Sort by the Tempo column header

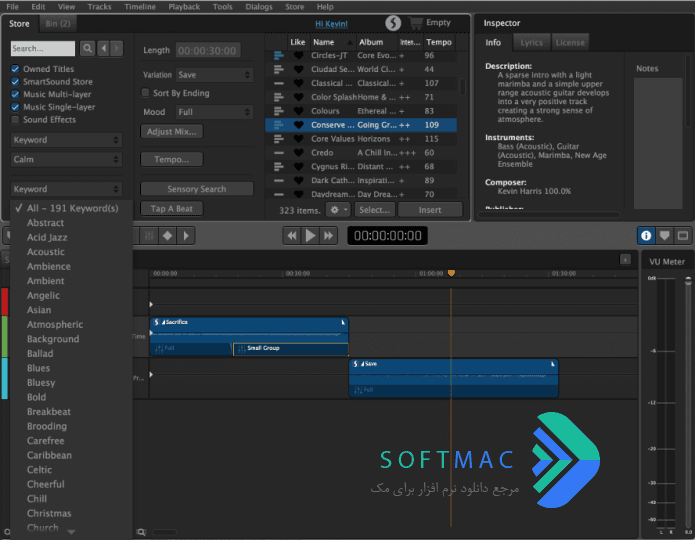(x=439, y=42)
